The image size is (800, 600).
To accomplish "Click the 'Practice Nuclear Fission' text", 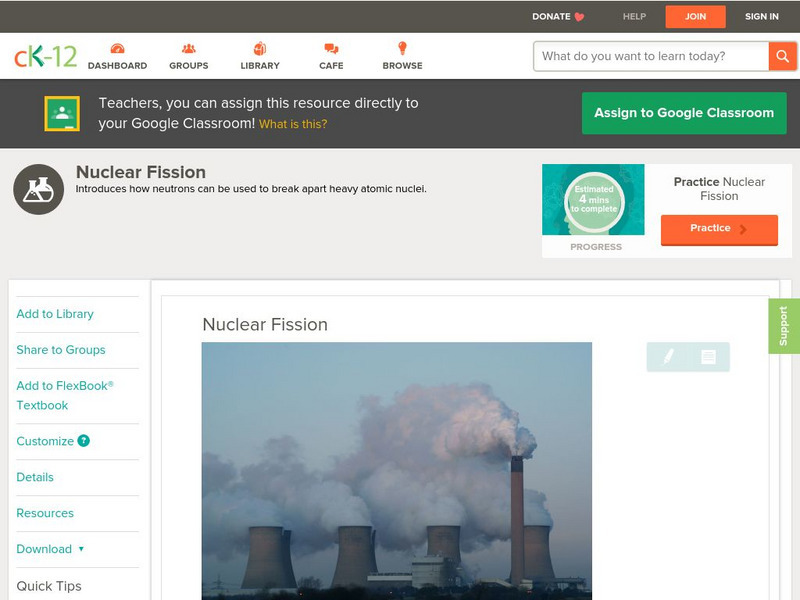I will pos(719,189).
